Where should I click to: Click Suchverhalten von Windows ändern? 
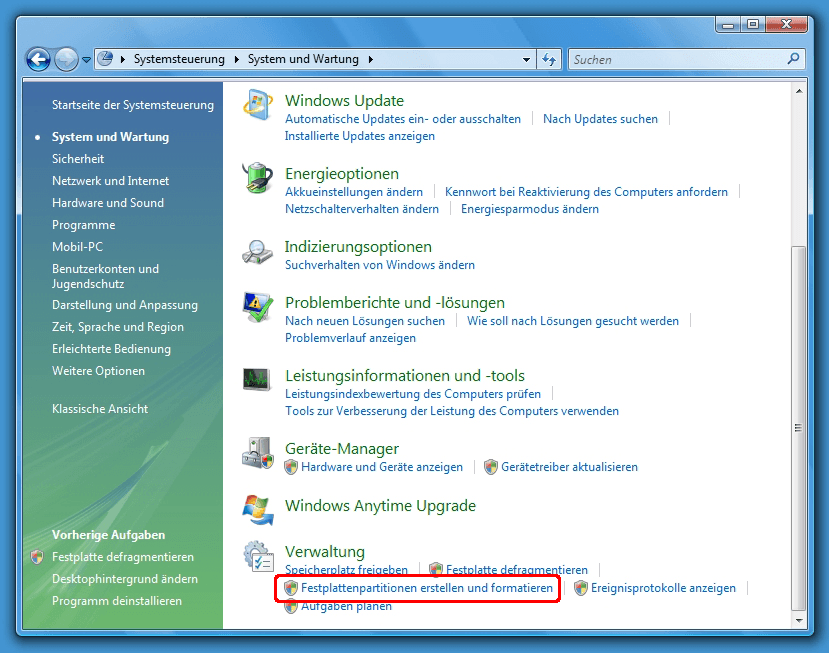[380, 265]
